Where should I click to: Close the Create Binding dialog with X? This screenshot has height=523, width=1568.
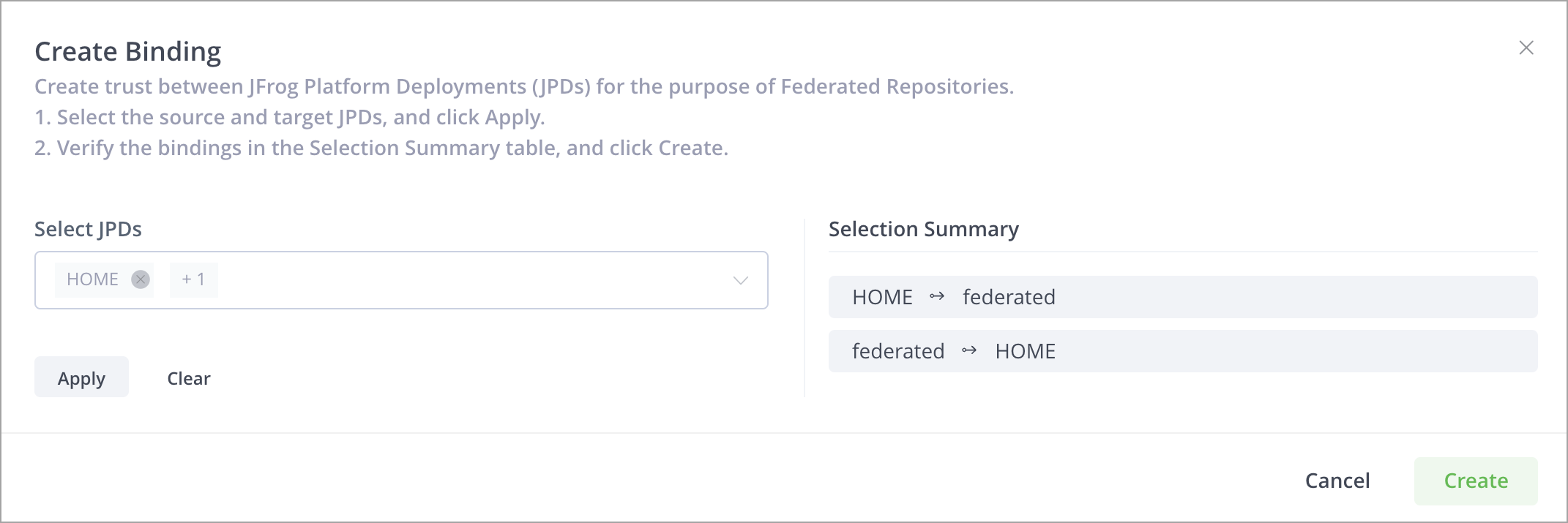point(1526,48)
